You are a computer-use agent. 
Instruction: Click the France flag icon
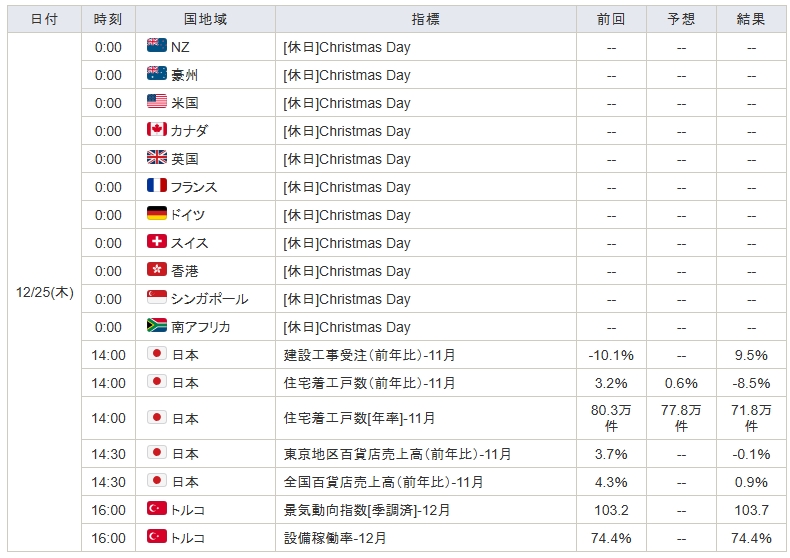tap(157, 187)
